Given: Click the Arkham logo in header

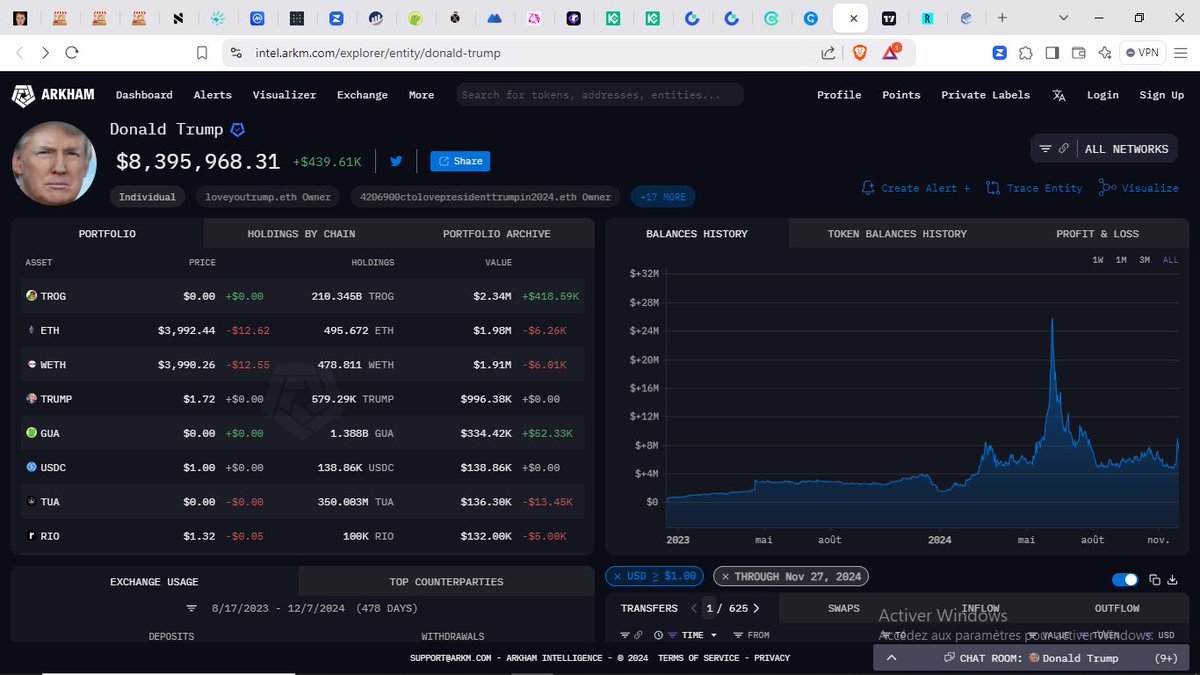Looking at the screenshot, I should pos(53,95).
